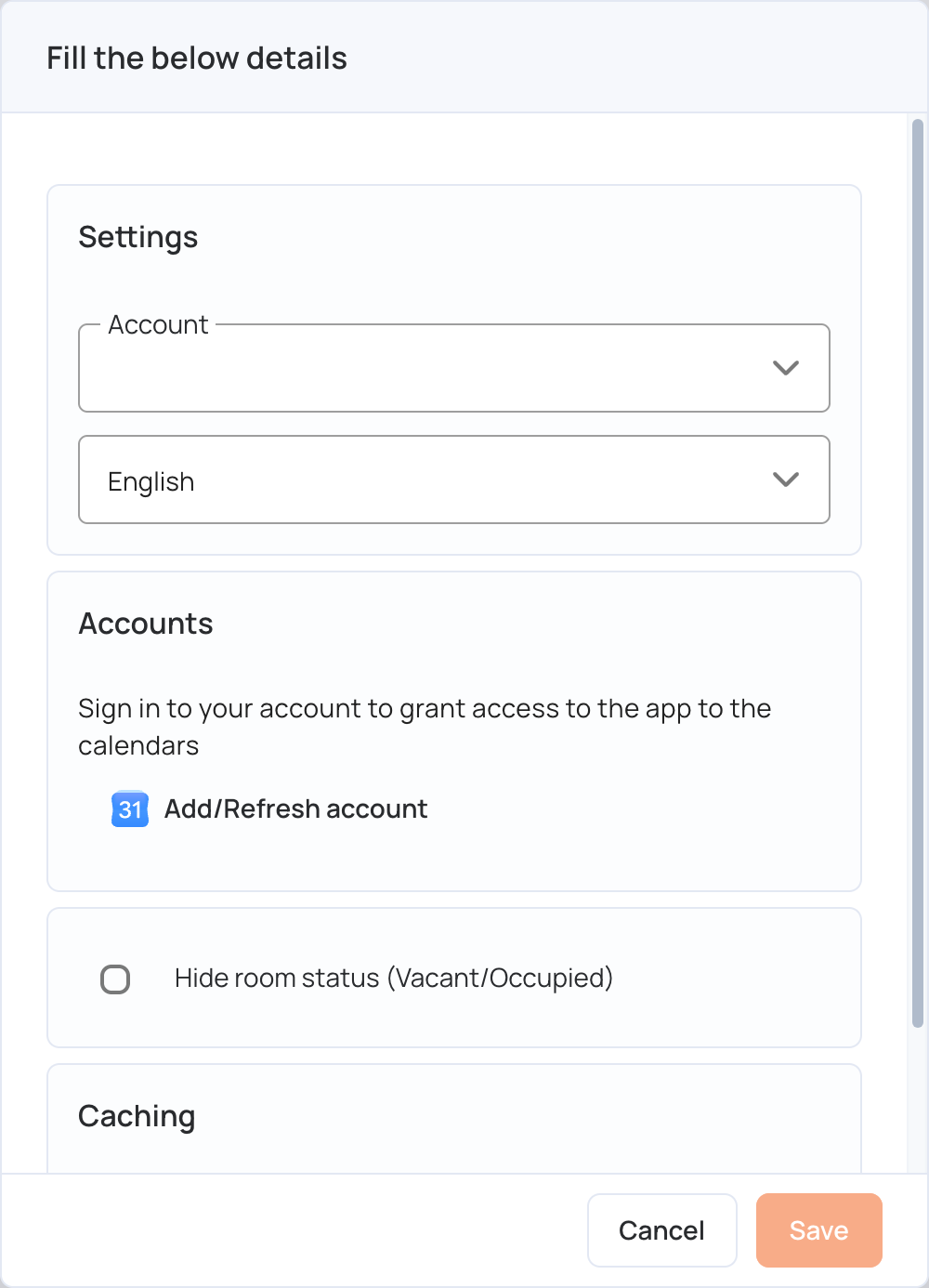
Task: Enable Hide room status checkbox
Action: coord(115,979)
